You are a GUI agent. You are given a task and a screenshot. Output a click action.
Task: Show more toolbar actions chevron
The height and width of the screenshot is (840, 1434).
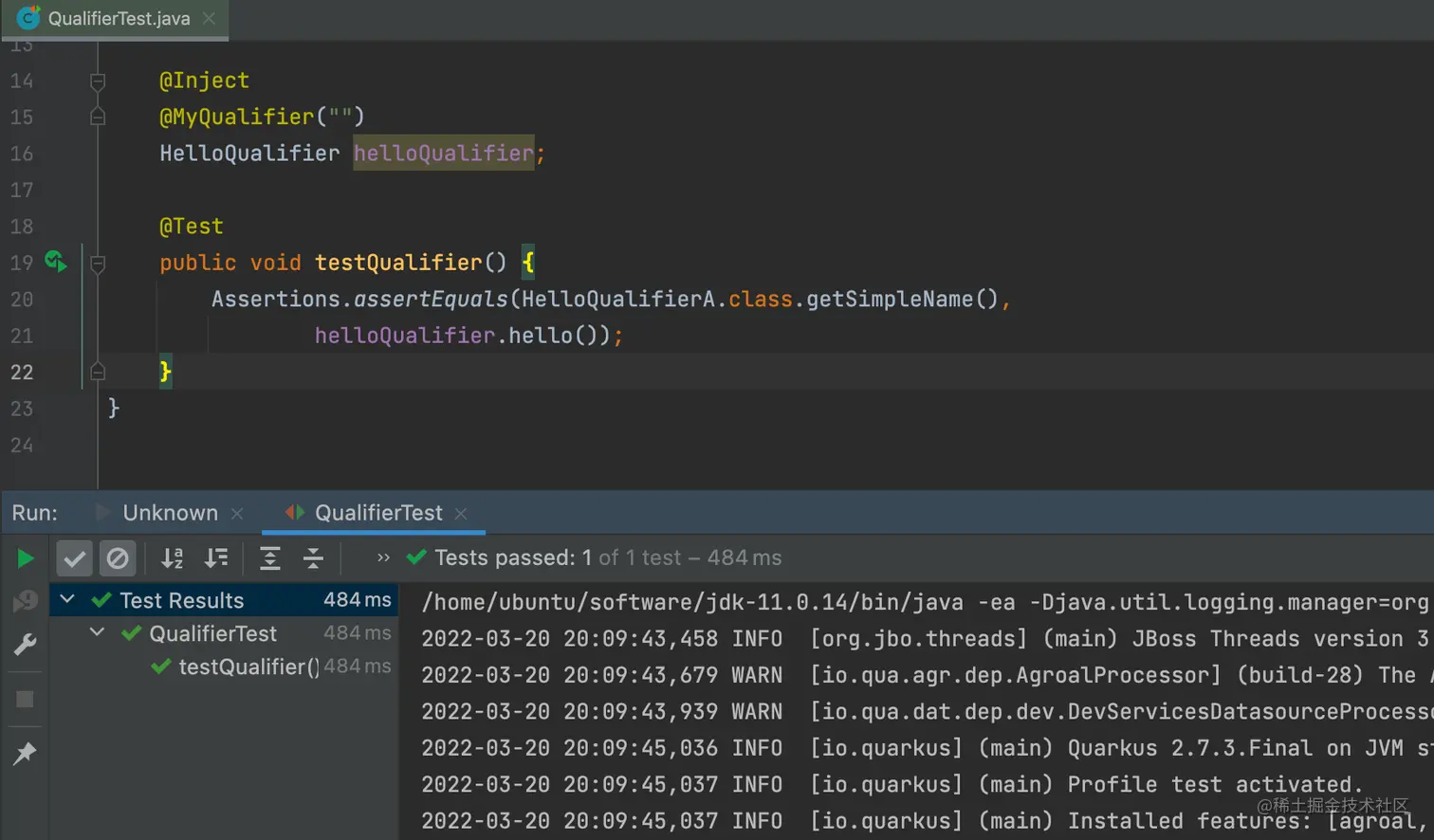[383, 557]
